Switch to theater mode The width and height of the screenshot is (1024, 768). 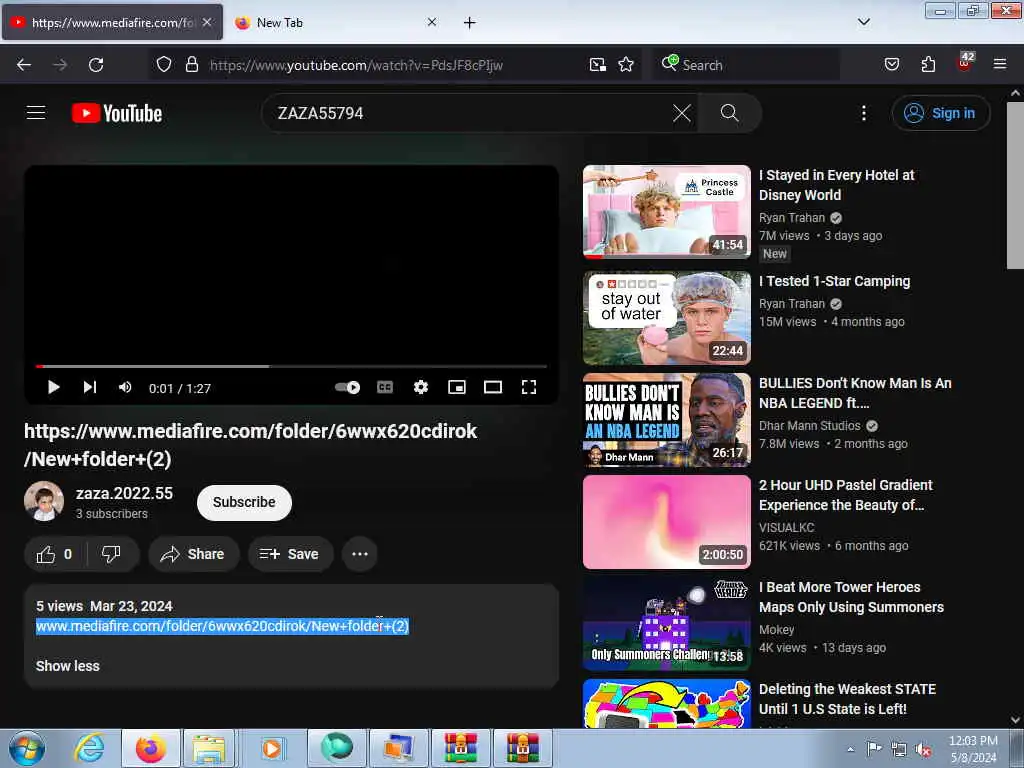pos(492,387)
